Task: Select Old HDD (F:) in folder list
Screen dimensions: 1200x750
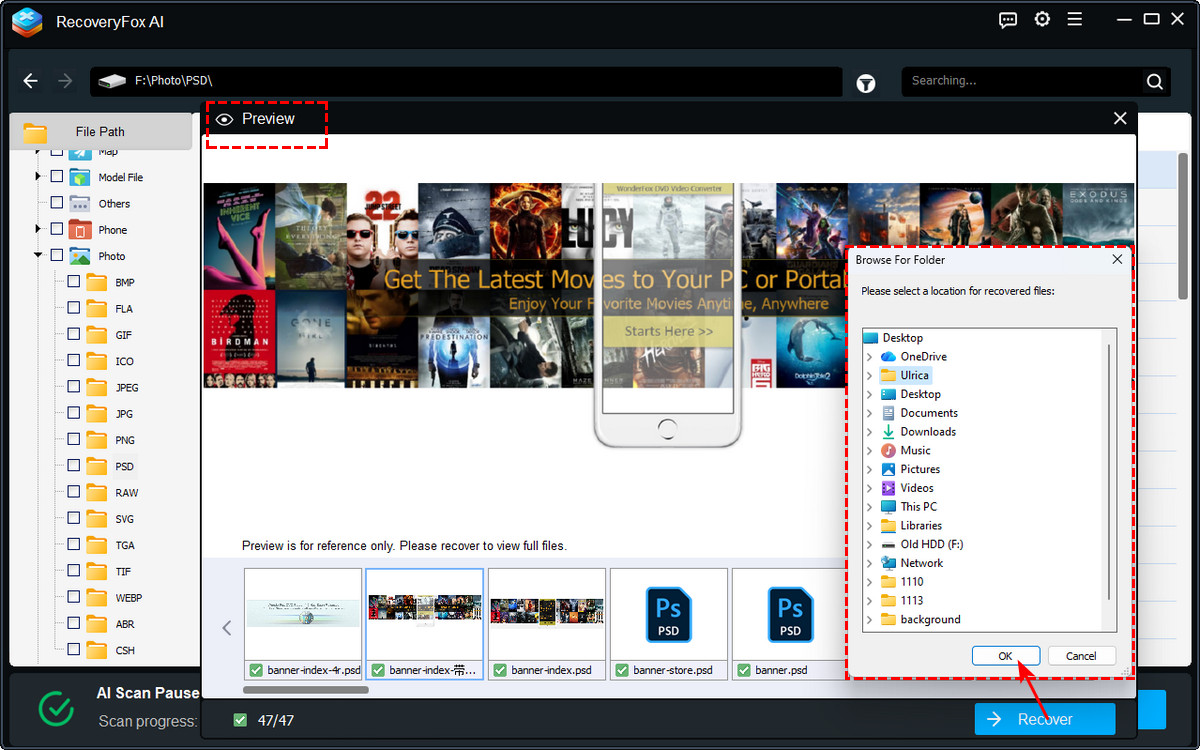Action: pyautogui.click(x=931, y=544)
